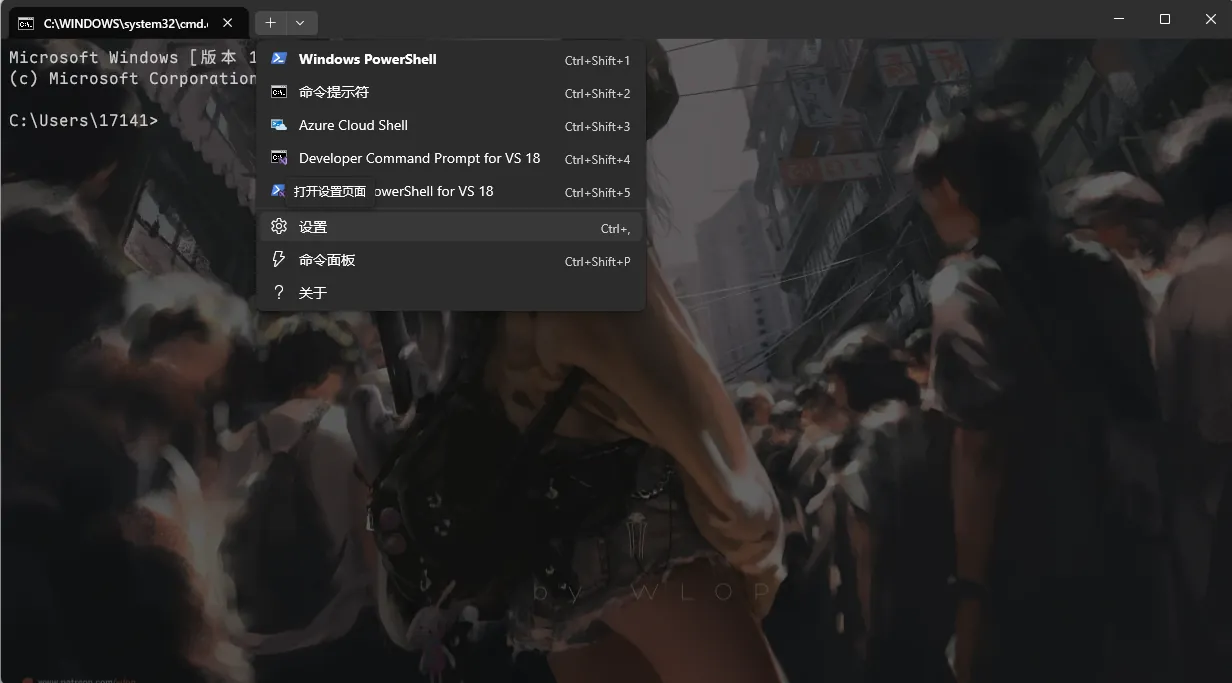Open the 关于 dialog
Screen dimensions: 1232x683
pyautogui.click(x=450, y=293)
